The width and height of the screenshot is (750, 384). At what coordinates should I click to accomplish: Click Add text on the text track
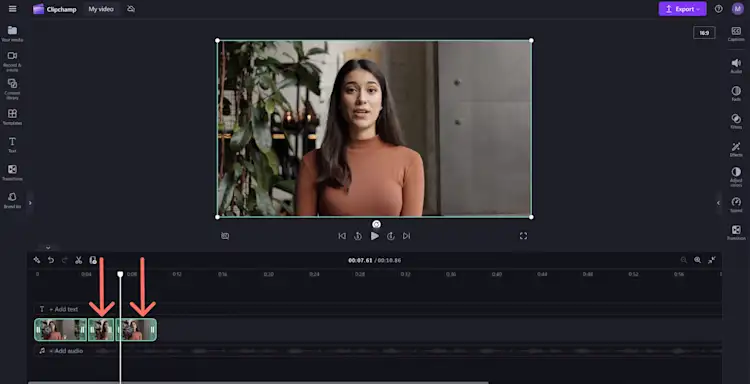tap(63, 309)
